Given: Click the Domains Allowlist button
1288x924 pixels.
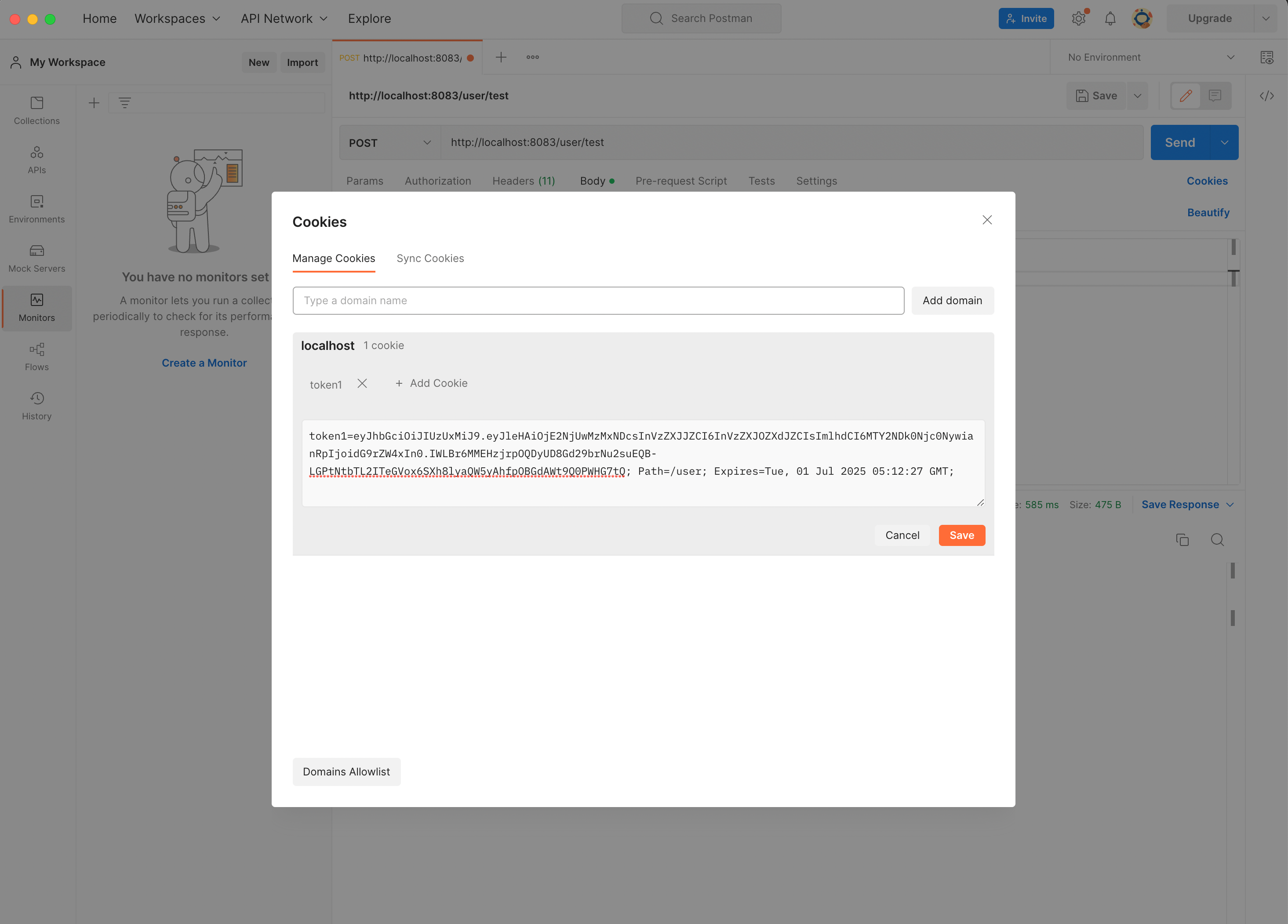Looking at the screenshot, I should 346,771.
